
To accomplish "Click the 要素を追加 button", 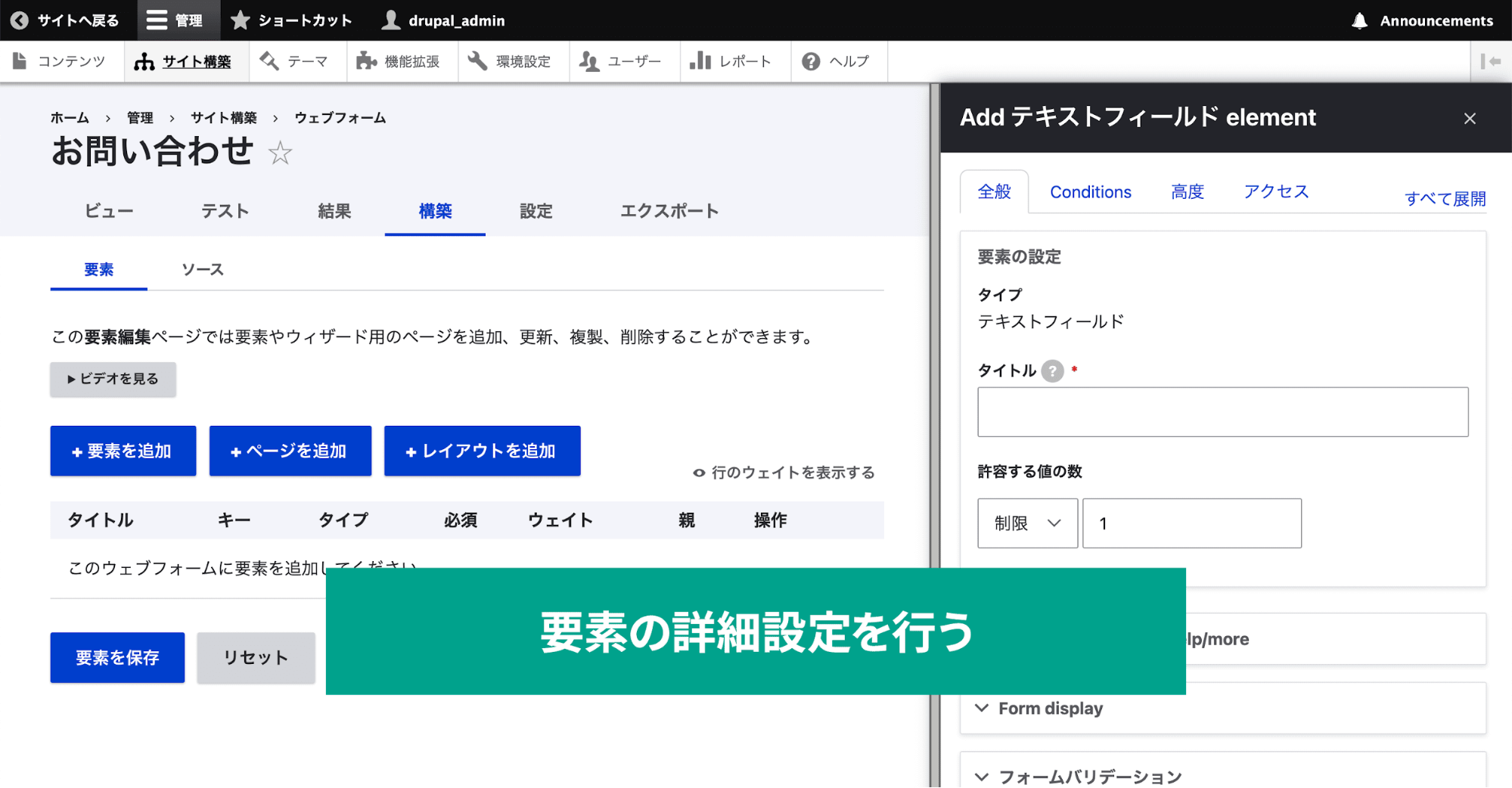I will pyautogui.click(x=123, y=451).
